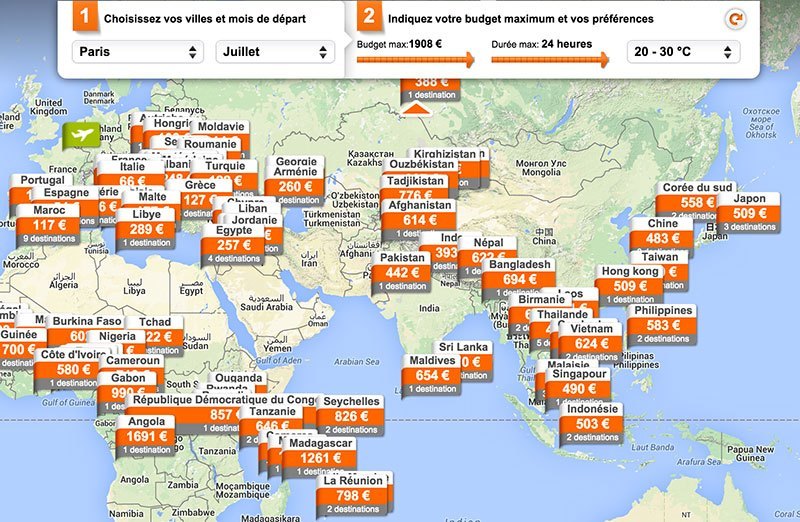Click the Corée du sud 558 € marker
This screenshot has height=522, width=800.
[x=697, y=202]
